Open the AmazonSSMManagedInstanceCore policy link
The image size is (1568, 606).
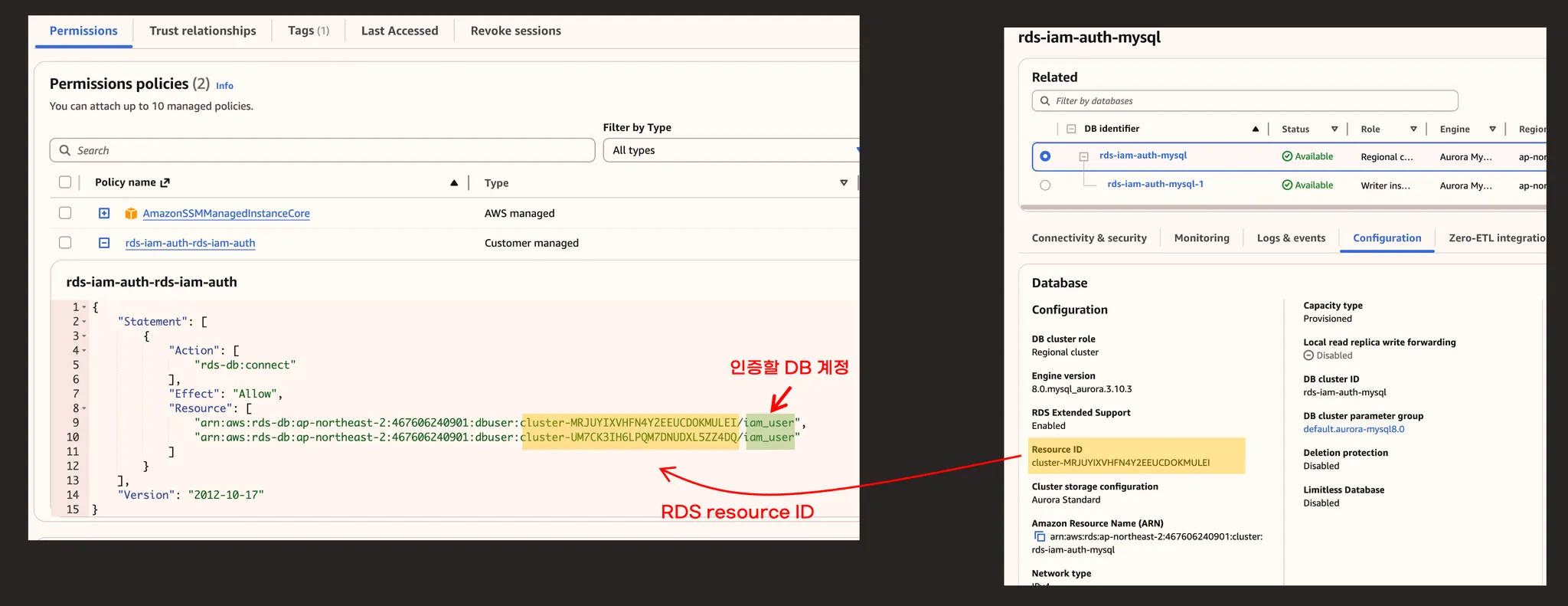227,214
